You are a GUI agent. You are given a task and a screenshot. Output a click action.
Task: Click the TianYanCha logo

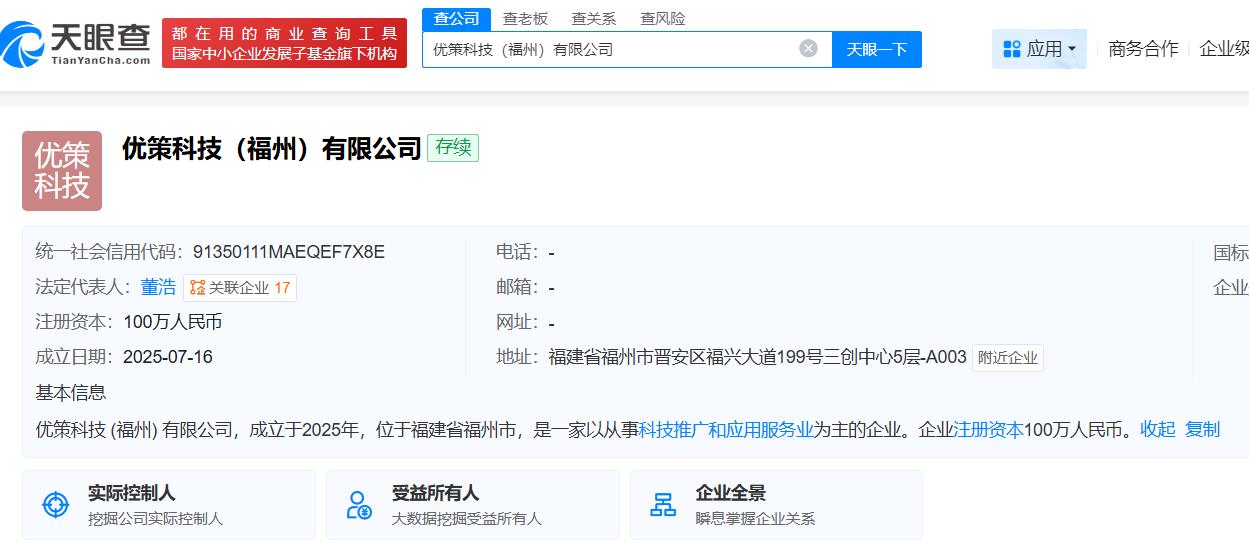(x=76, y=43)
